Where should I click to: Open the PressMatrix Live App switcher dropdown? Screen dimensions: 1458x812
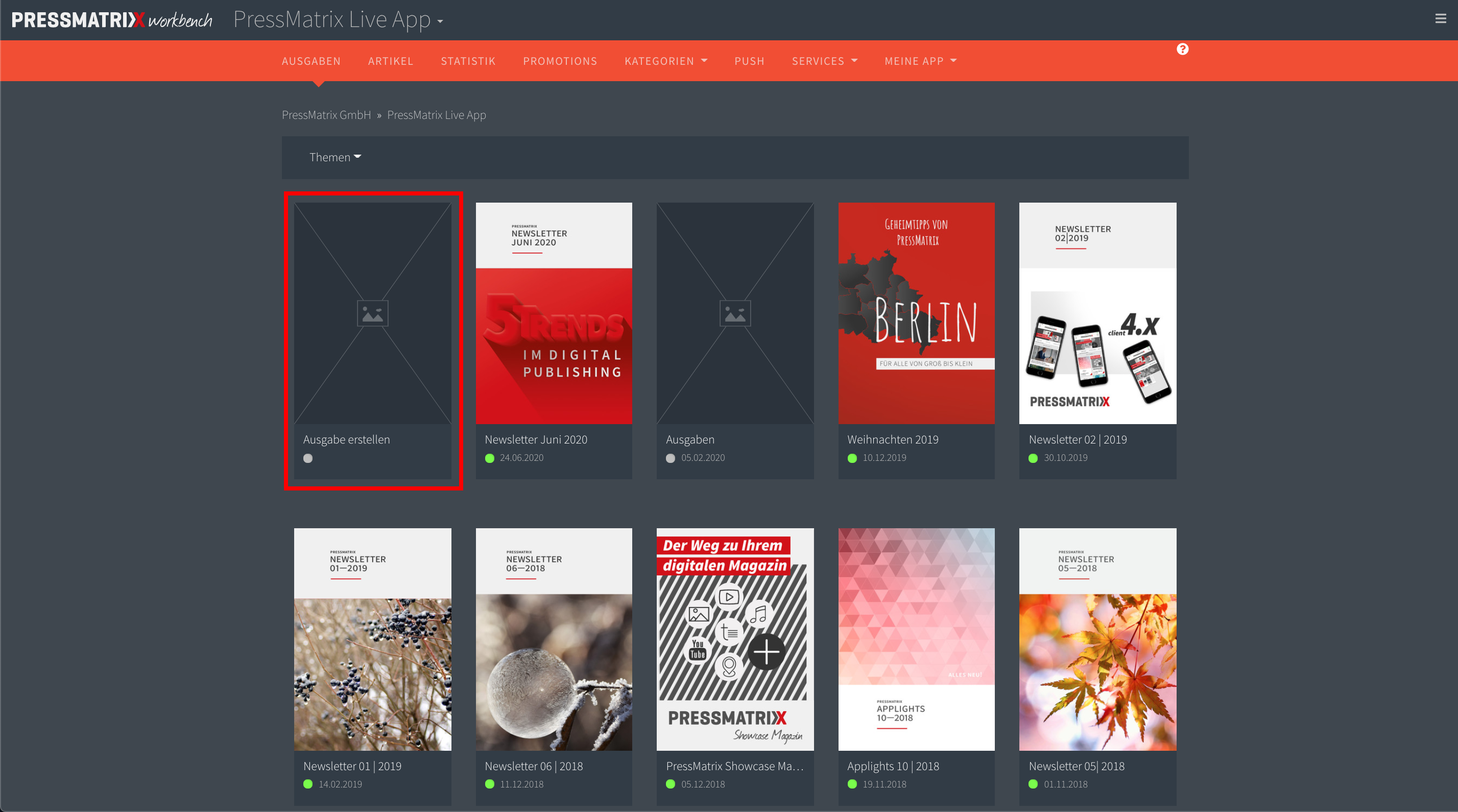(x=338, y=20)
